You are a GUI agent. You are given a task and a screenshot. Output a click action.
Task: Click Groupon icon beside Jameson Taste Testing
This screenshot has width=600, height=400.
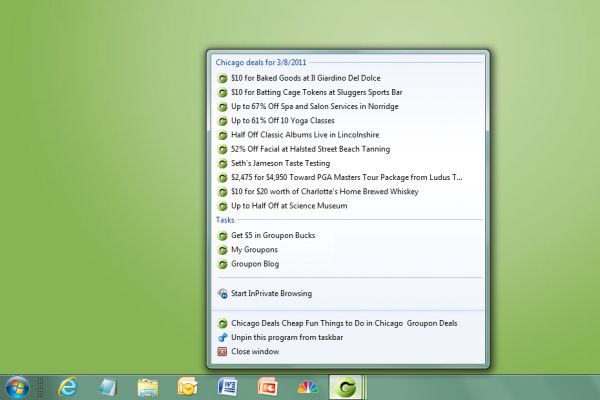(x=222, y=163)
